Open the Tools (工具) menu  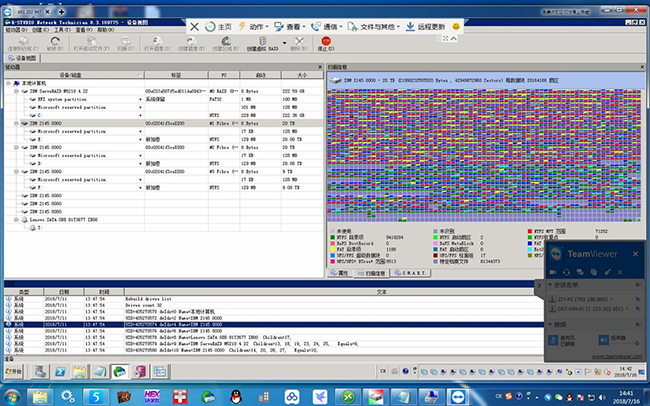pyautogui.click(x=61, y=30)
